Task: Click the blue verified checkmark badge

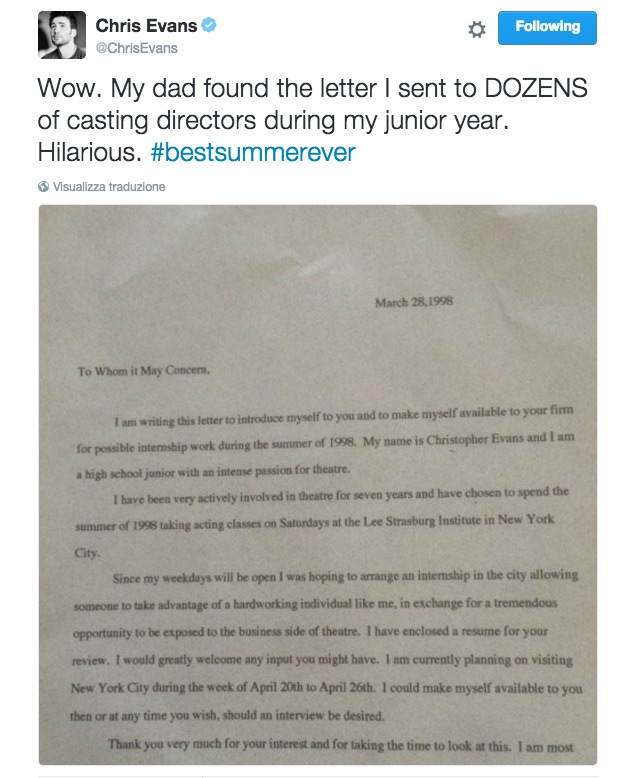Action: coord(209,25)
